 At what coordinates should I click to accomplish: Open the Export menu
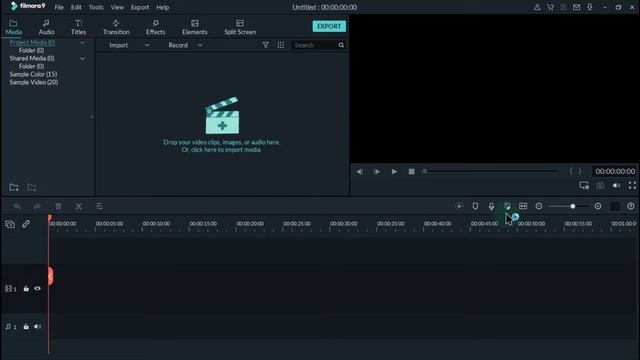tap(140, 7)
